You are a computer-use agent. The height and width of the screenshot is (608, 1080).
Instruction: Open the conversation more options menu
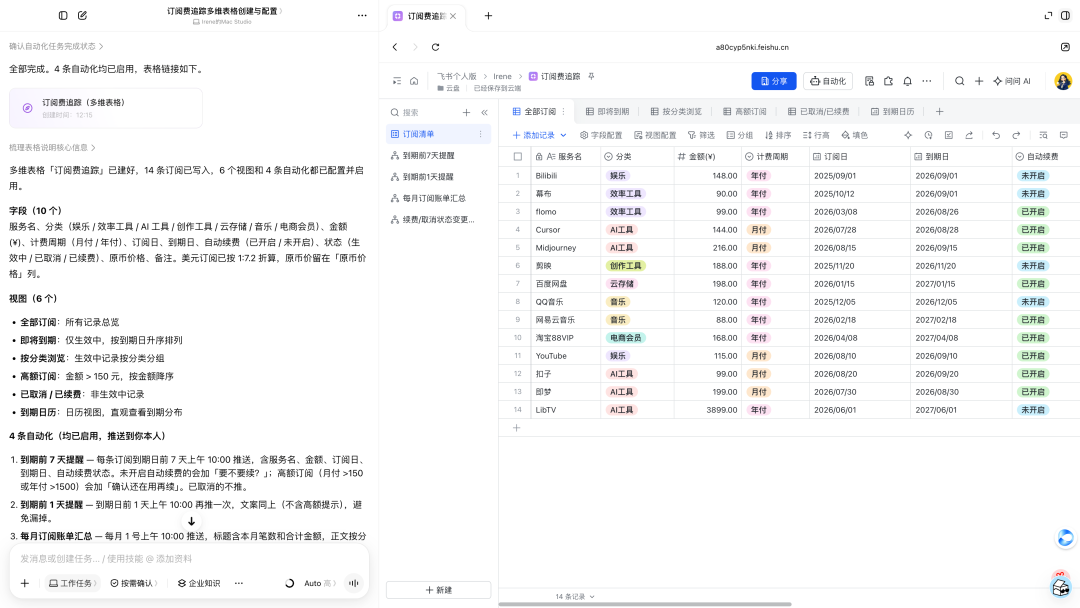(362, 15)
